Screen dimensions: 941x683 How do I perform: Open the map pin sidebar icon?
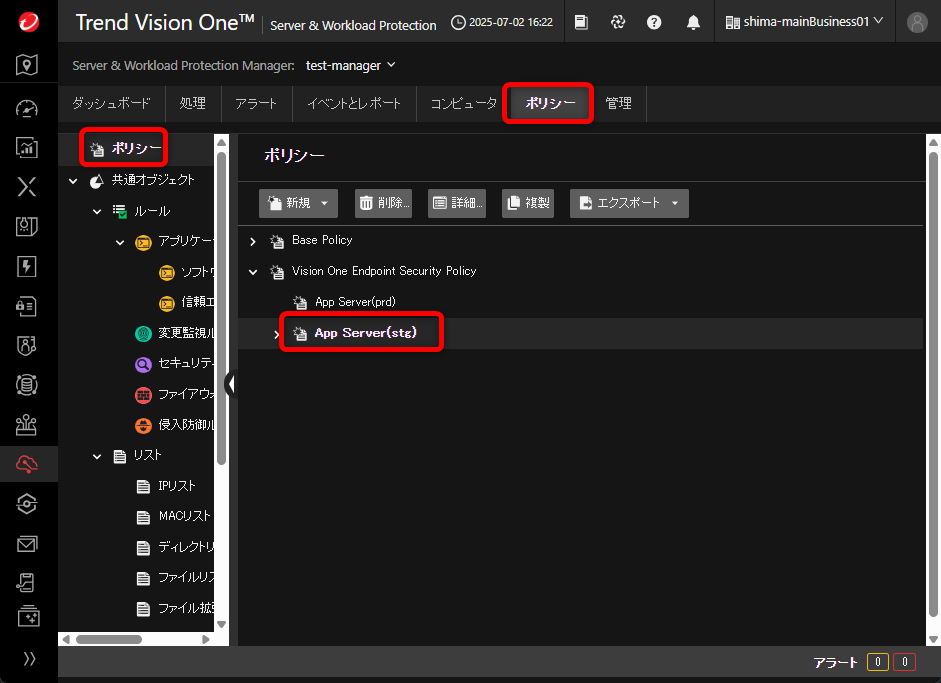click(27, 65)
